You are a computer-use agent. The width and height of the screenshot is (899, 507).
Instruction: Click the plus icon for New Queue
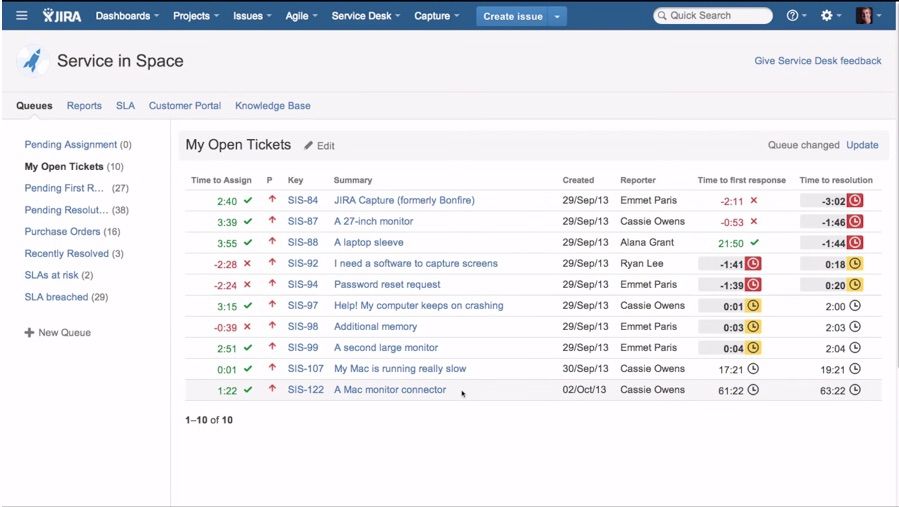coord(29,333)
